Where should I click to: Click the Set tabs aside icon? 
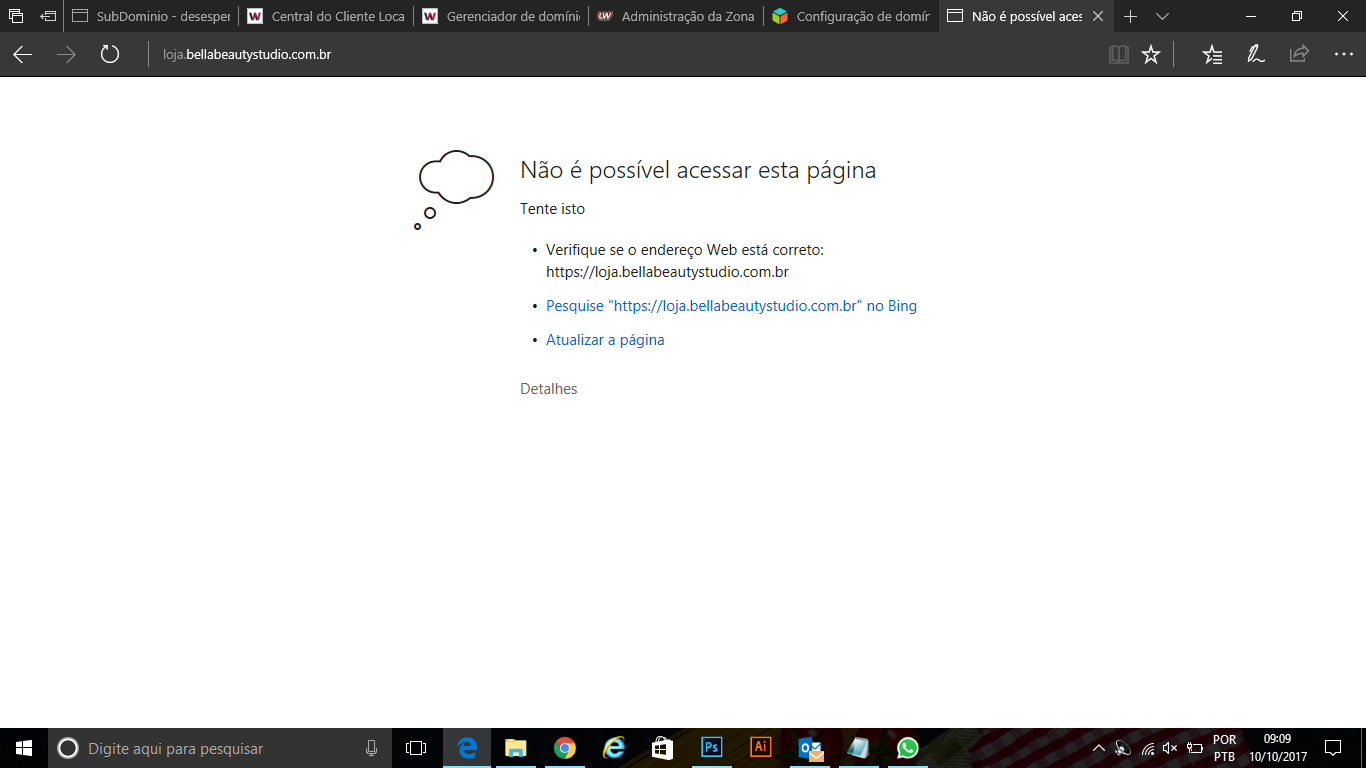point(48,16)
